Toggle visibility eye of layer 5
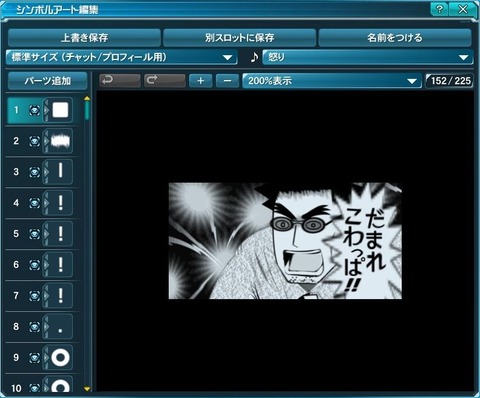Screen dimensions: 480x398 pyautogui.click(x=34, y=234)
